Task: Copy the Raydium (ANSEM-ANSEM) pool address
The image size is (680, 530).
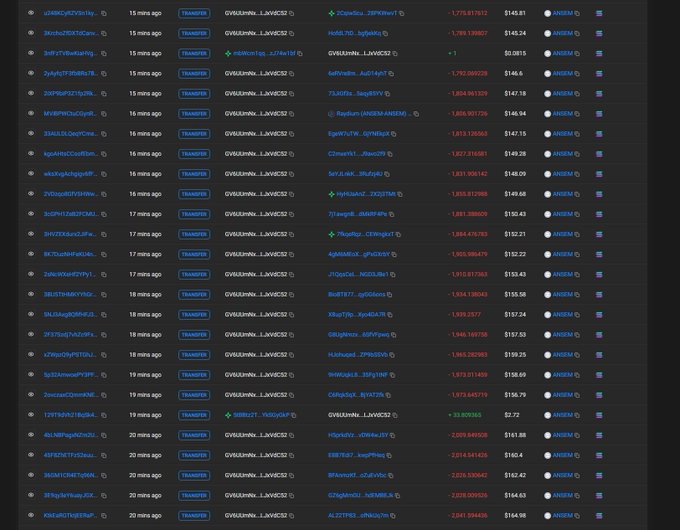Action: point(416,114)
